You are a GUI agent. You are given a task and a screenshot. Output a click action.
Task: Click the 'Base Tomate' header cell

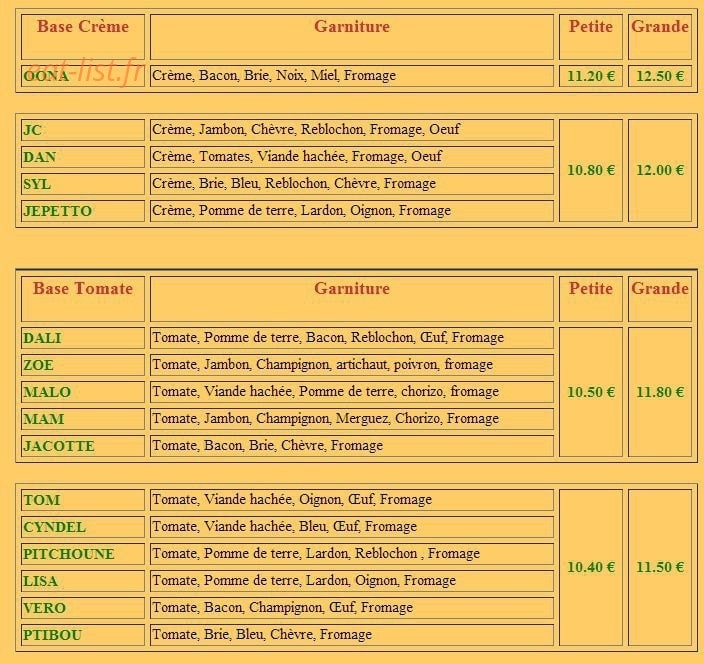83,299
